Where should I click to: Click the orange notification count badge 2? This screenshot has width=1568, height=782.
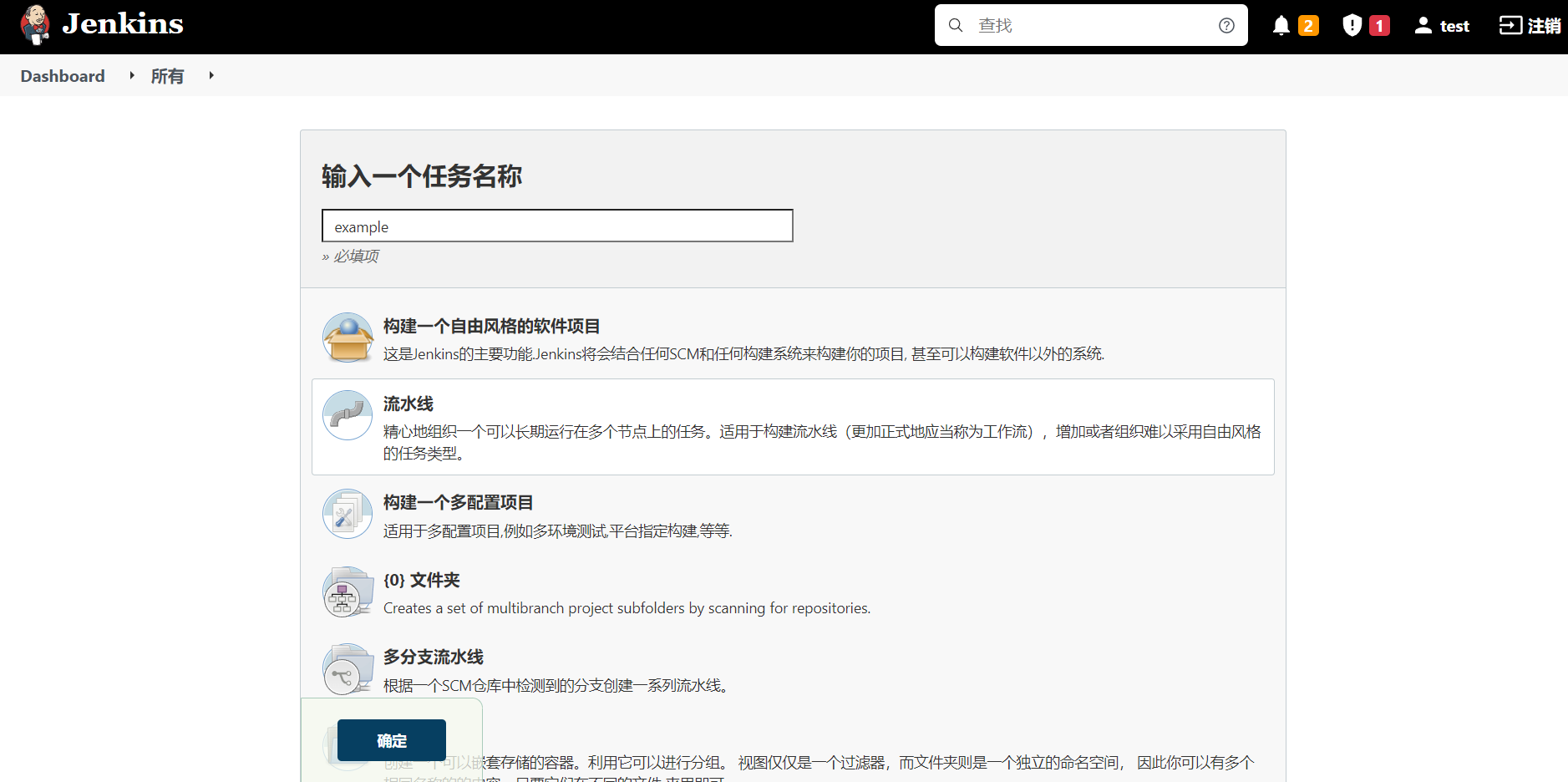(x=1308, y=26)
